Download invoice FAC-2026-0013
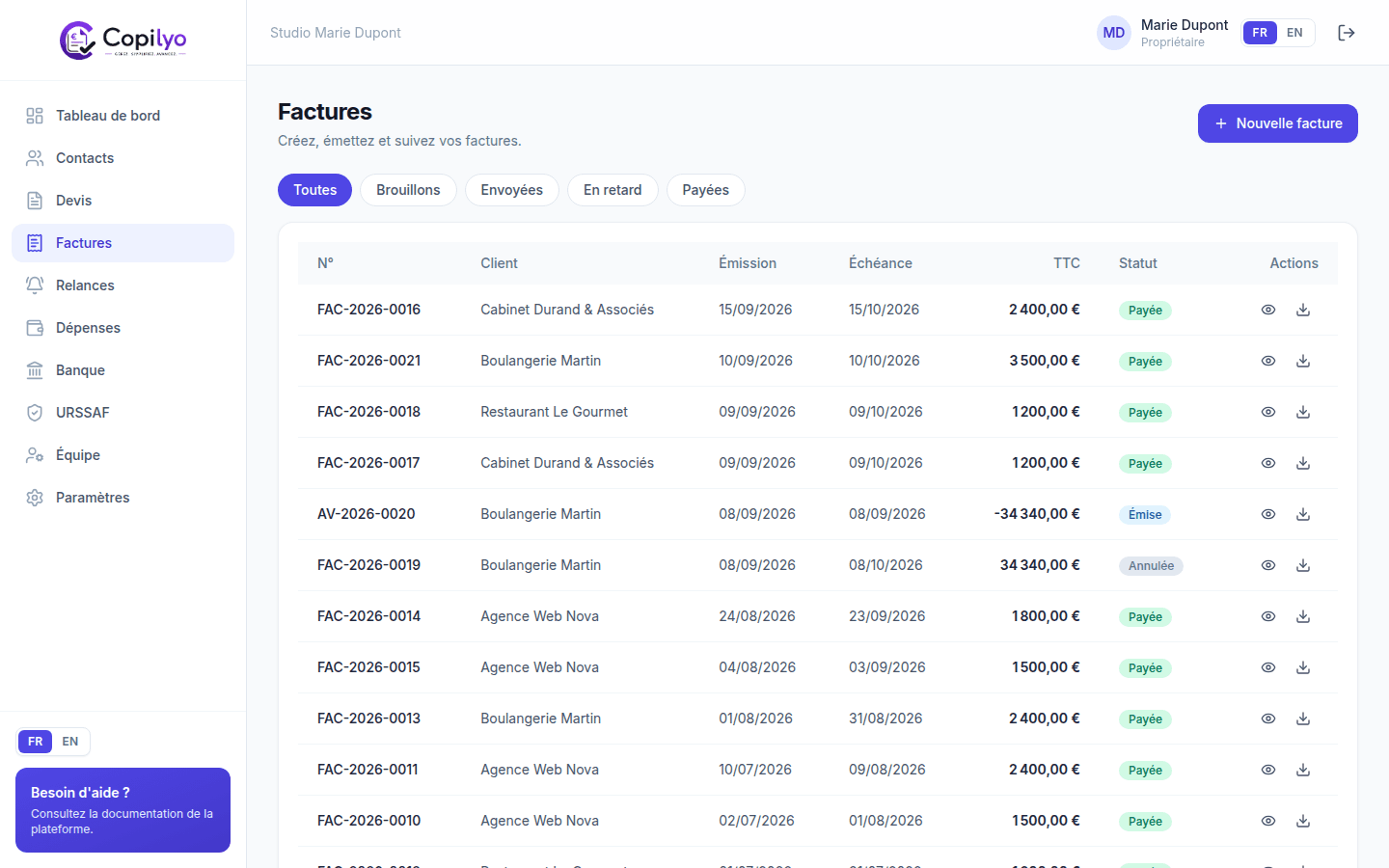 click(1303, 719)
